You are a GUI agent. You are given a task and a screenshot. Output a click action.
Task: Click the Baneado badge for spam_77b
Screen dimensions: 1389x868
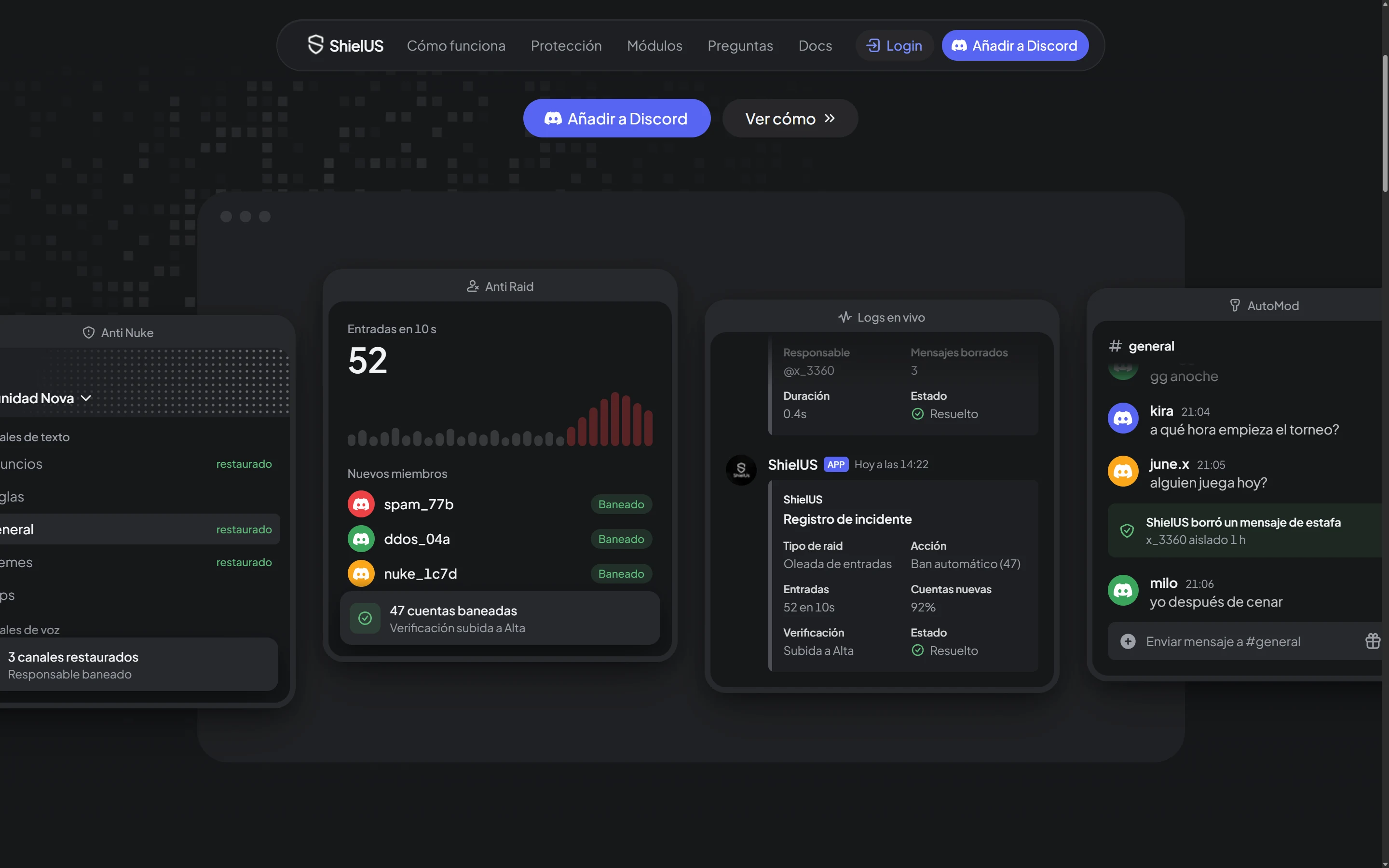click(x=621, y=504)
